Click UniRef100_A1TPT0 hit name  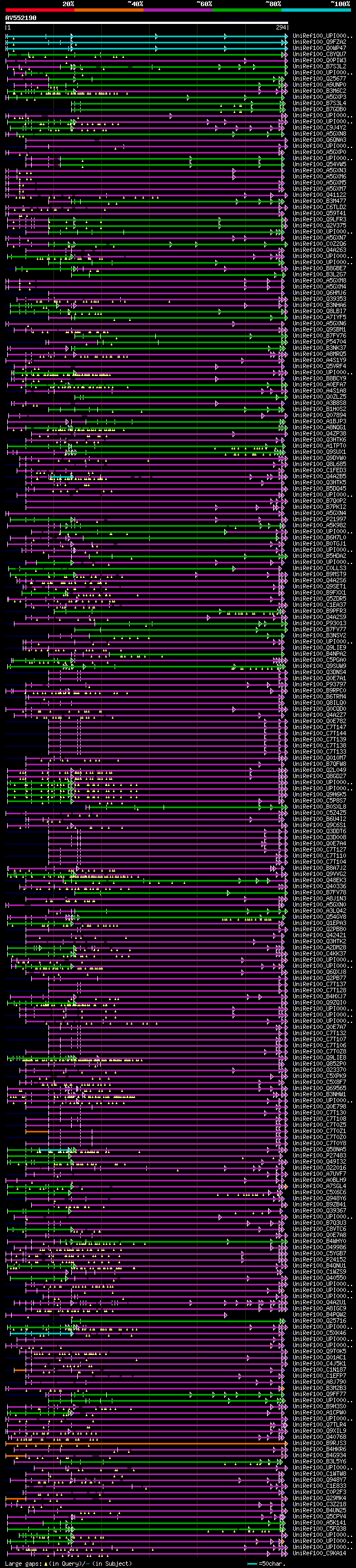(x=319, y=446)
